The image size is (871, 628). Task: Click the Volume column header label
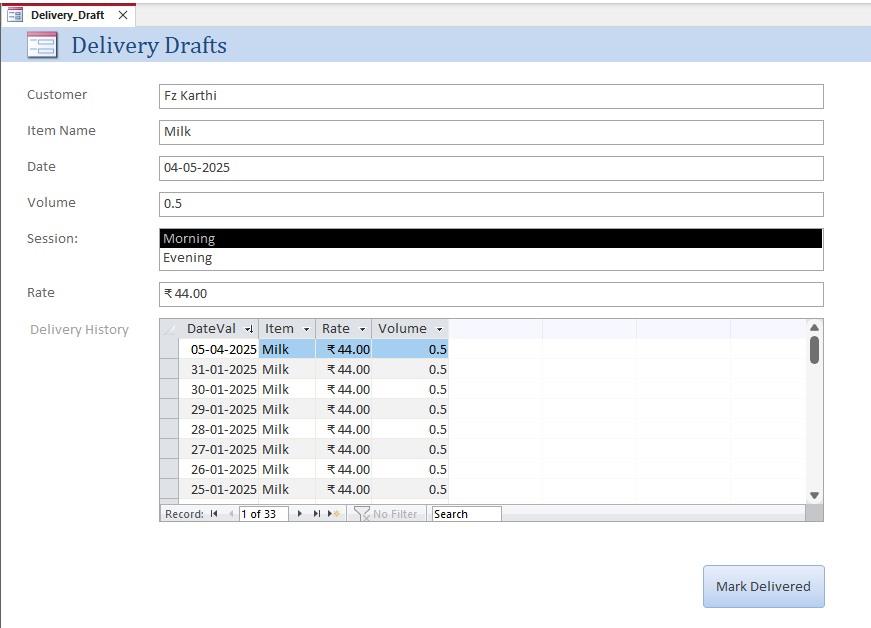[x=402, y=329]
